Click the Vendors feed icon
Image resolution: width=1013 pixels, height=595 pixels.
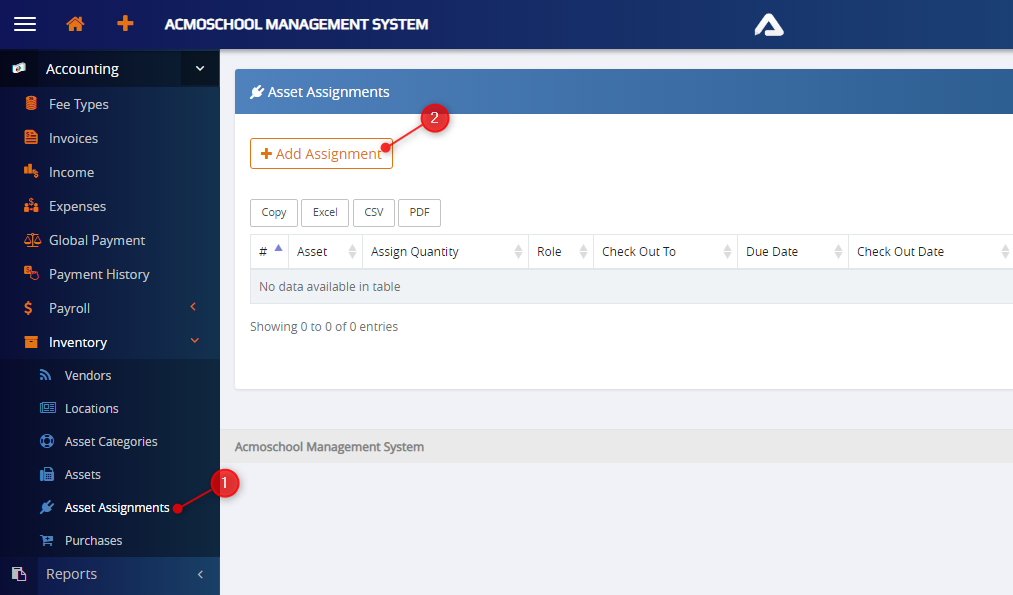coord(46,375)
